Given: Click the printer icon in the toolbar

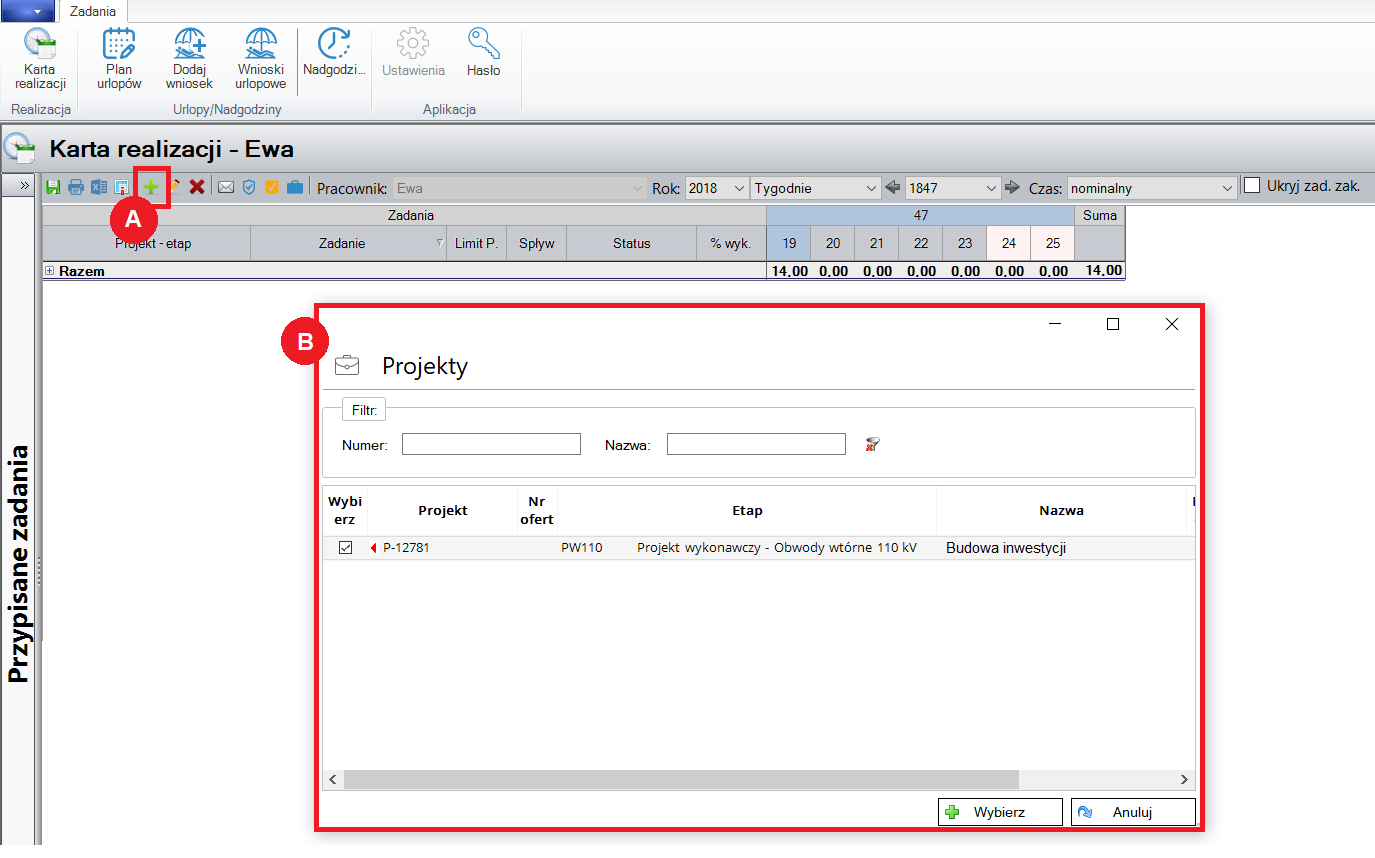Looking at the screenshot, I should click(x=76, y=187).
